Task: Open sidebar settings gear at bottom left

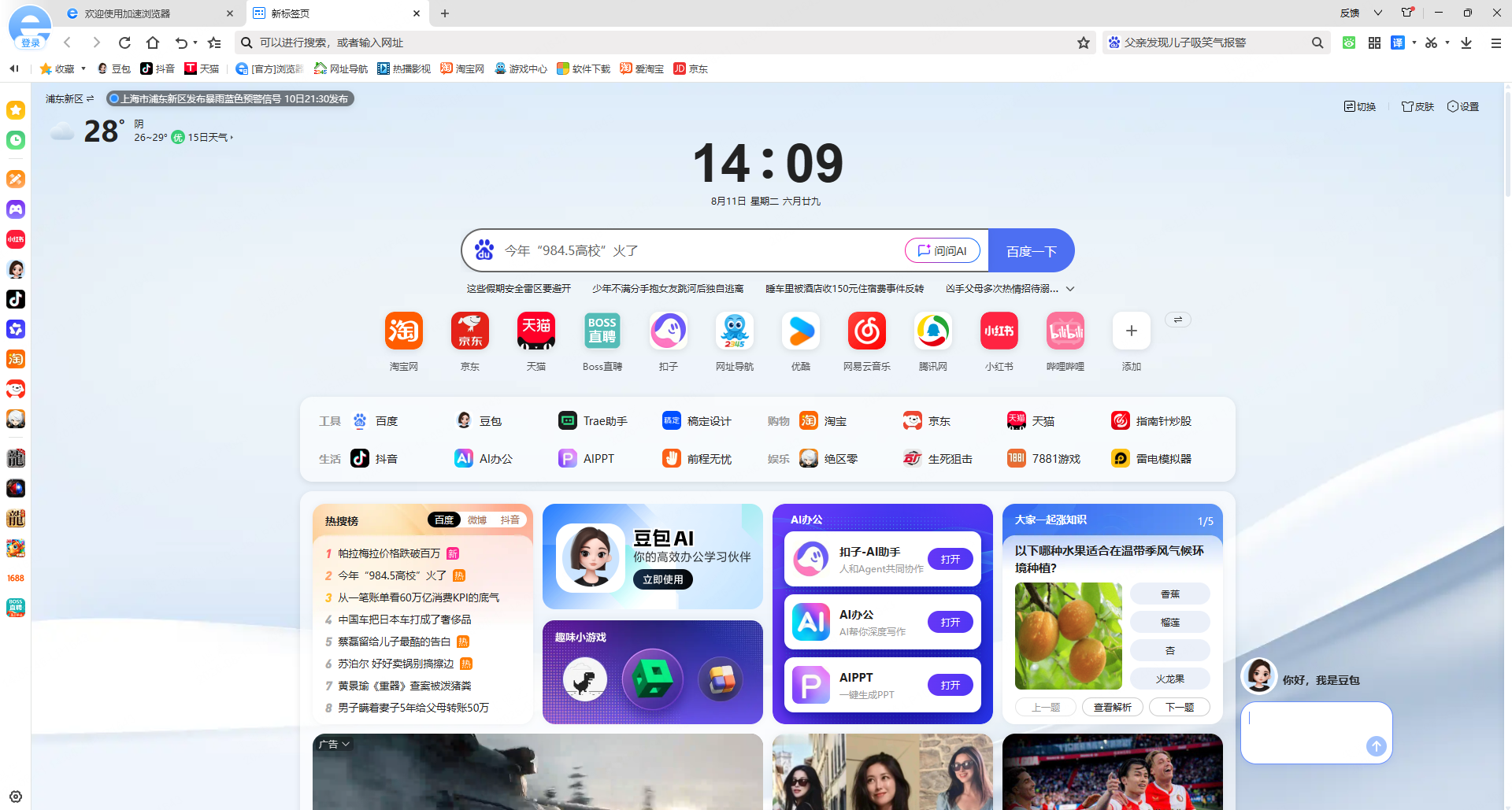Action: tap(16, 797)
